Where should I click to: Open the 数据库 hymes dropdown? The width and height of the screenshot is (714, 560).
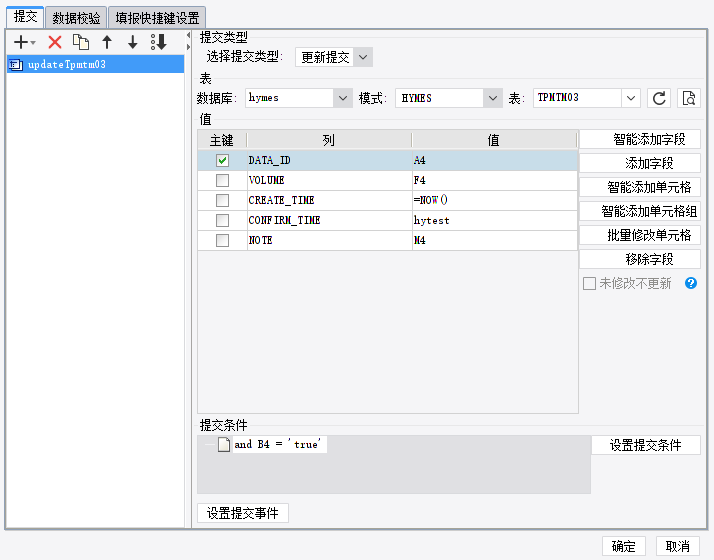343,98
